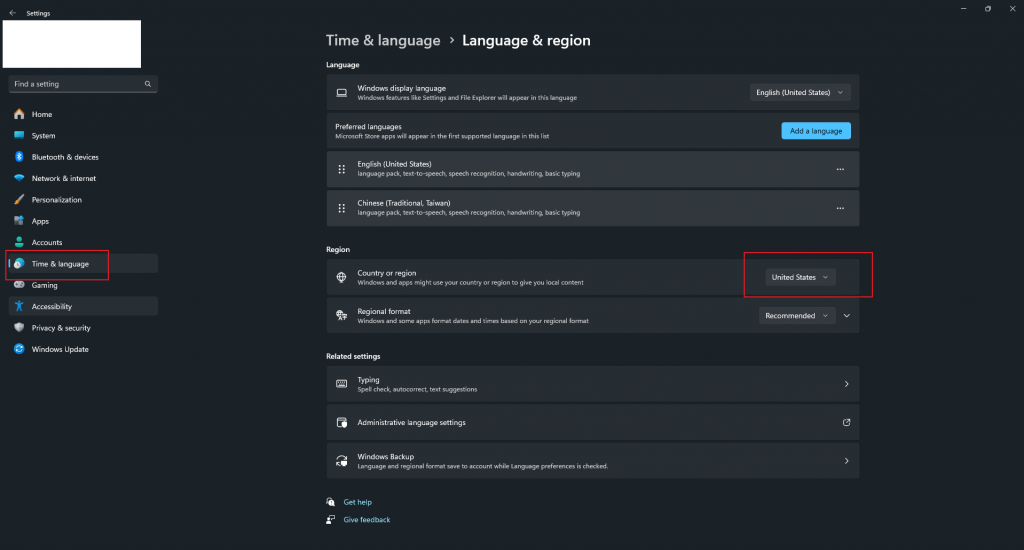Open the Regional format Recommended dropdown
Screen dimensions: 1024x550
point(797,315)
